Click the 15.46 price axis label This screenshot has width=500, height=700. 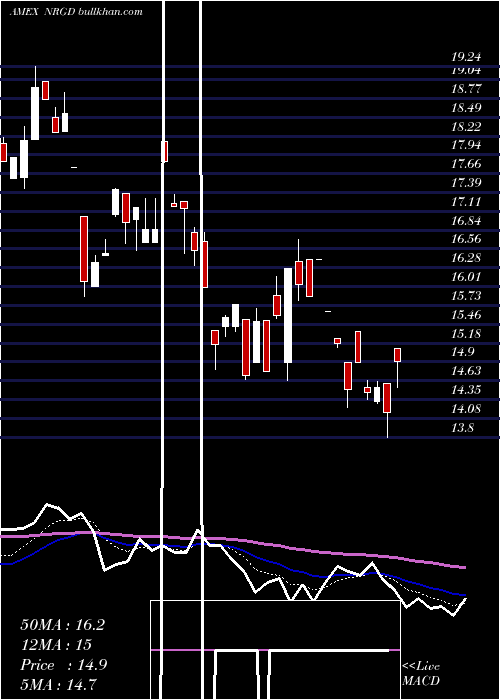click(466, 315)
